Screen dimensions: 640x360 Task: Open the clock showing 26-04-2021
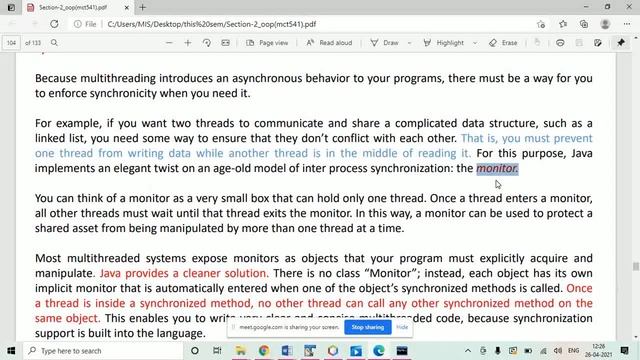coord(598,351)
